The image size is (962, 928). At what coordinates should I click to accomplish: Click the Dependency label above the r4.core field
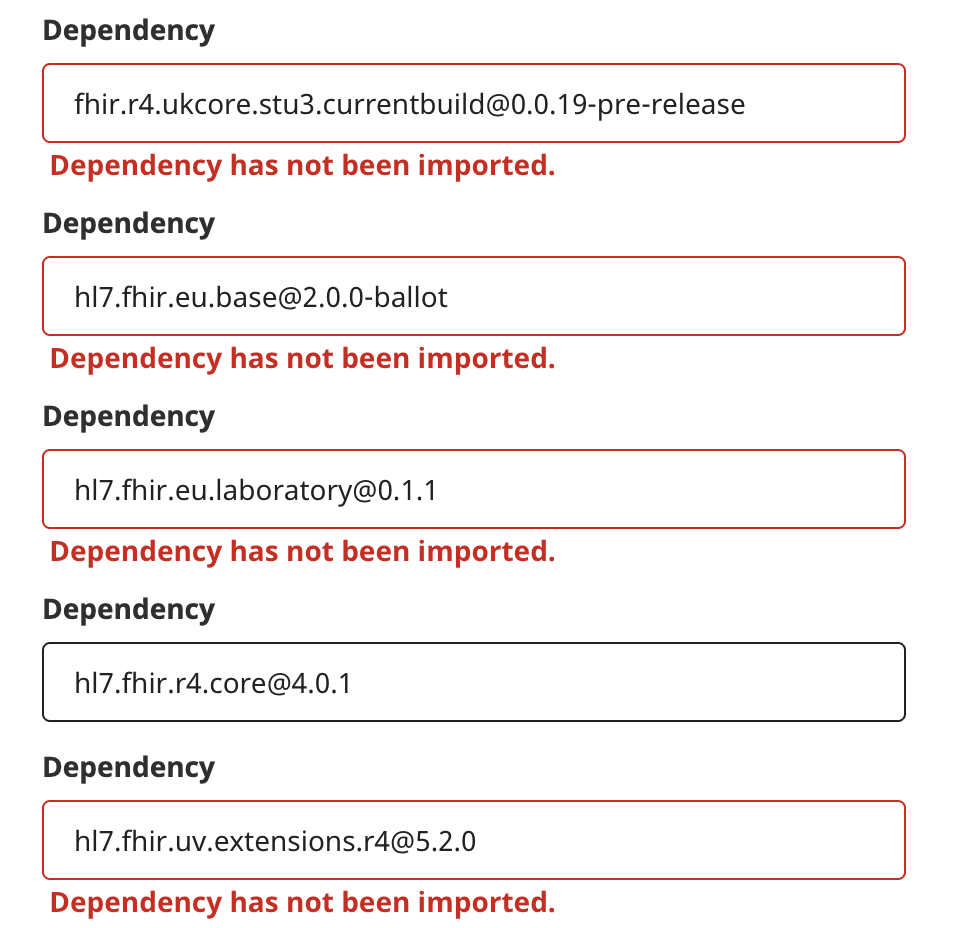coord(129,610)
